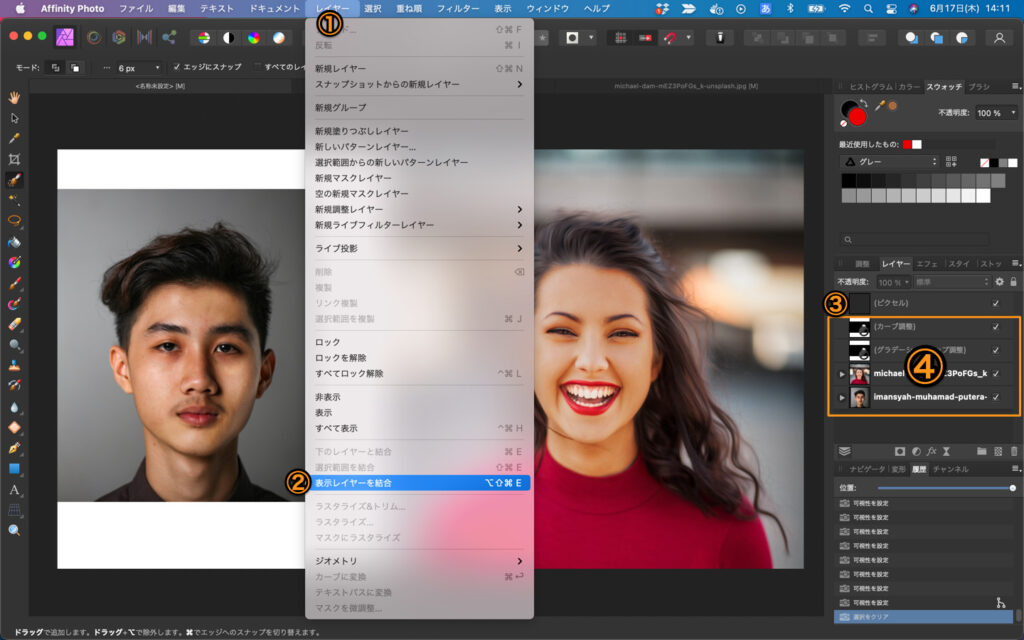Select the hand (view) tool
The image size is (1024, 640).
pos(15,97)
